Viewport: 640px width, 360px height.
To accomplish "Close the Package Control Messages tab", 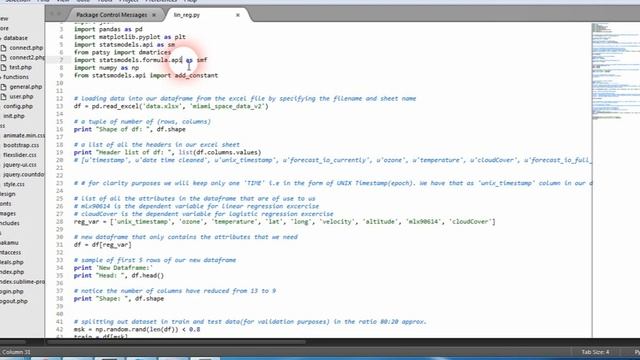I will [x=154, y=15].
